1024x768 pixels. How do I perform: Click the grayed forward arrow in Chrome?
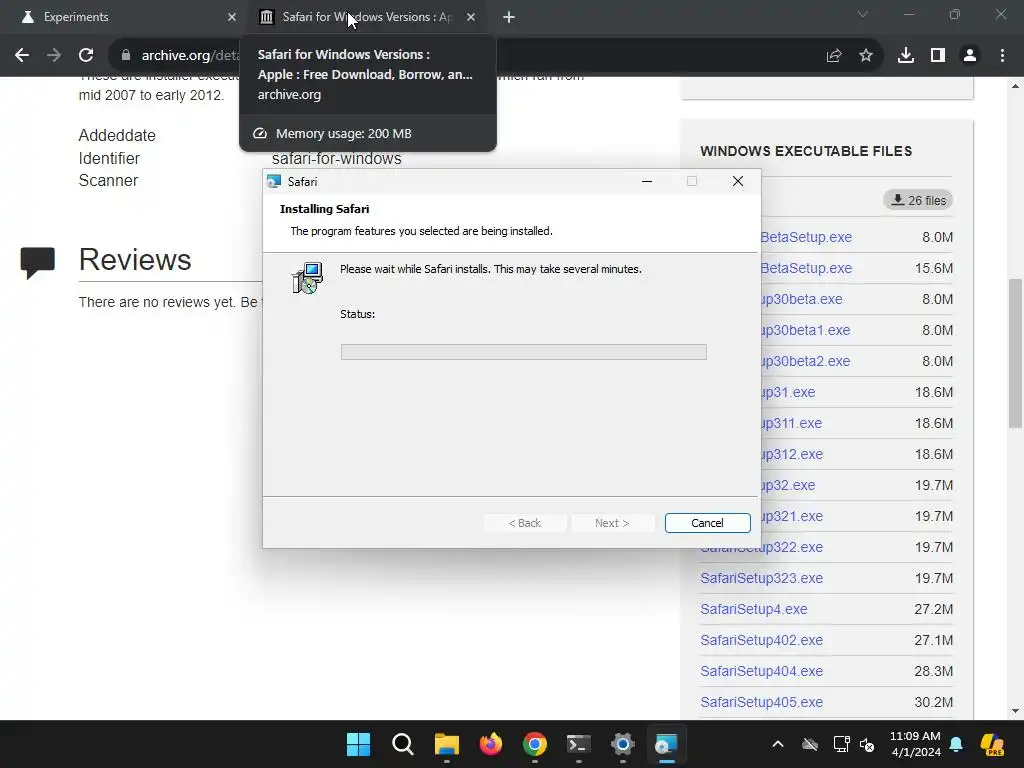pyautogui.click(x=54, y=56)
